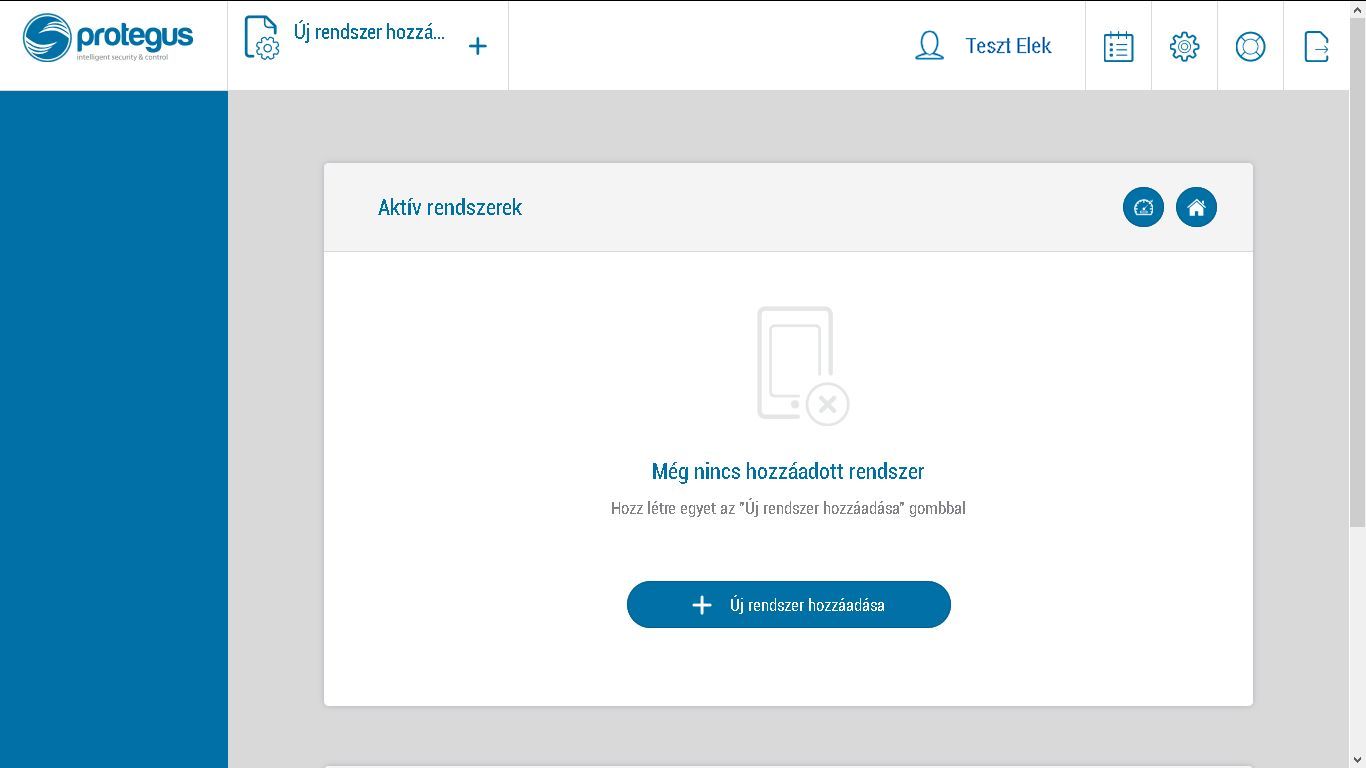Image resolution: width=1366 pixels, height=768 pixels.
Task: Click the logout document-arrow icon
Action: (1316, 45)
